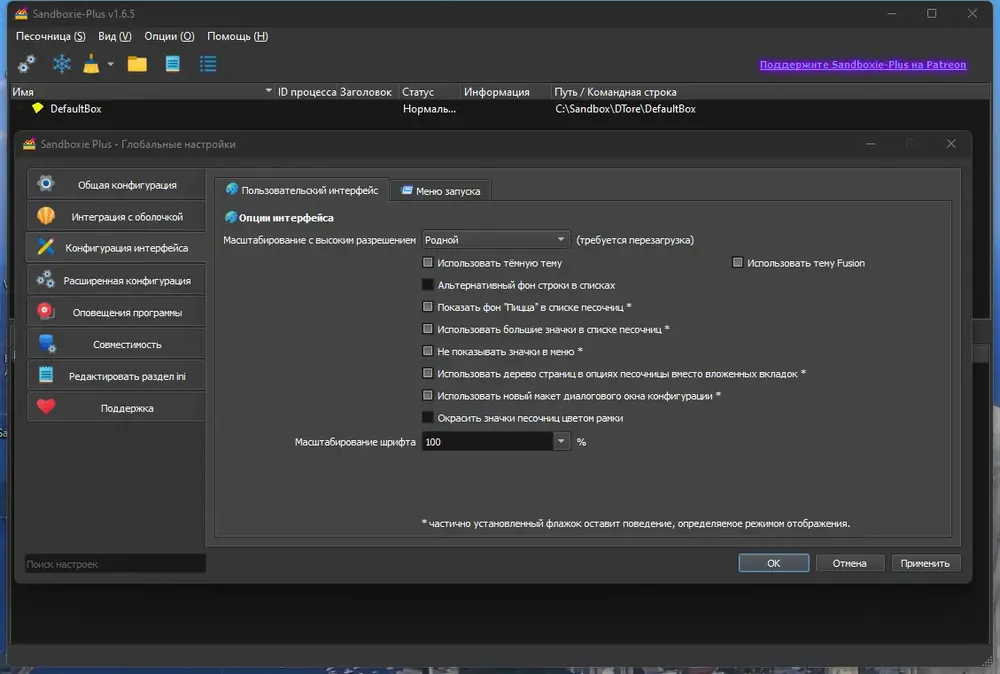Open the Масштабирование с высоким разрешением dropdown
This screenshot has height=674, width=1000.
pyautogui.click(x=495, y=240)
